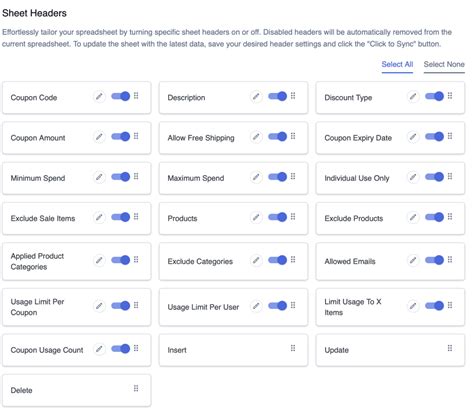Click drag handle for Coupon Expiry Date
This screenshot has height=419, width=474.
450,136
